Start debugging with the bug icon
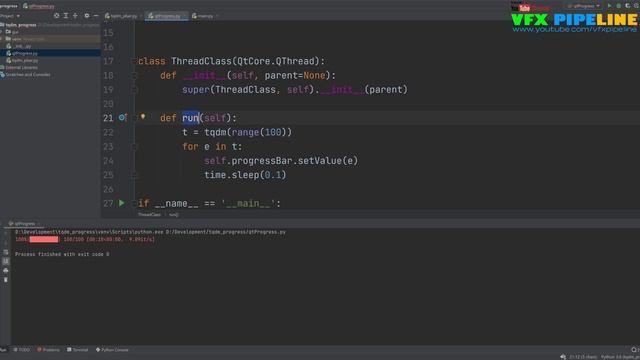Image resolution: width=640 pixels, height=360 pixels. 618,6
